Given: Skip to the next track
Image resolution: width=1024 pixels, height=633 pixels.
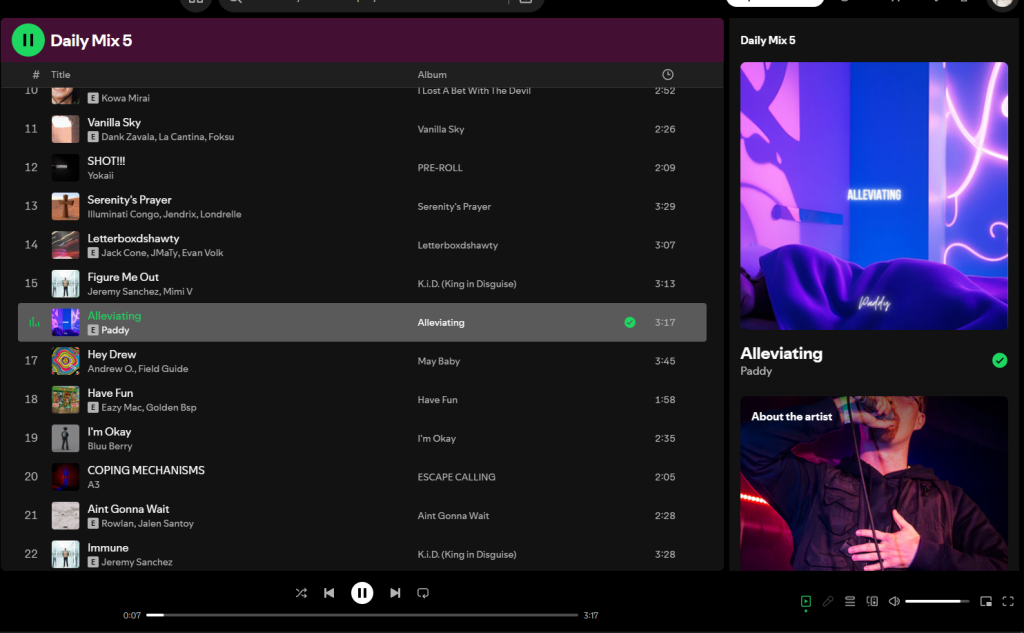Looking at the screenshot, I should 395,593.
